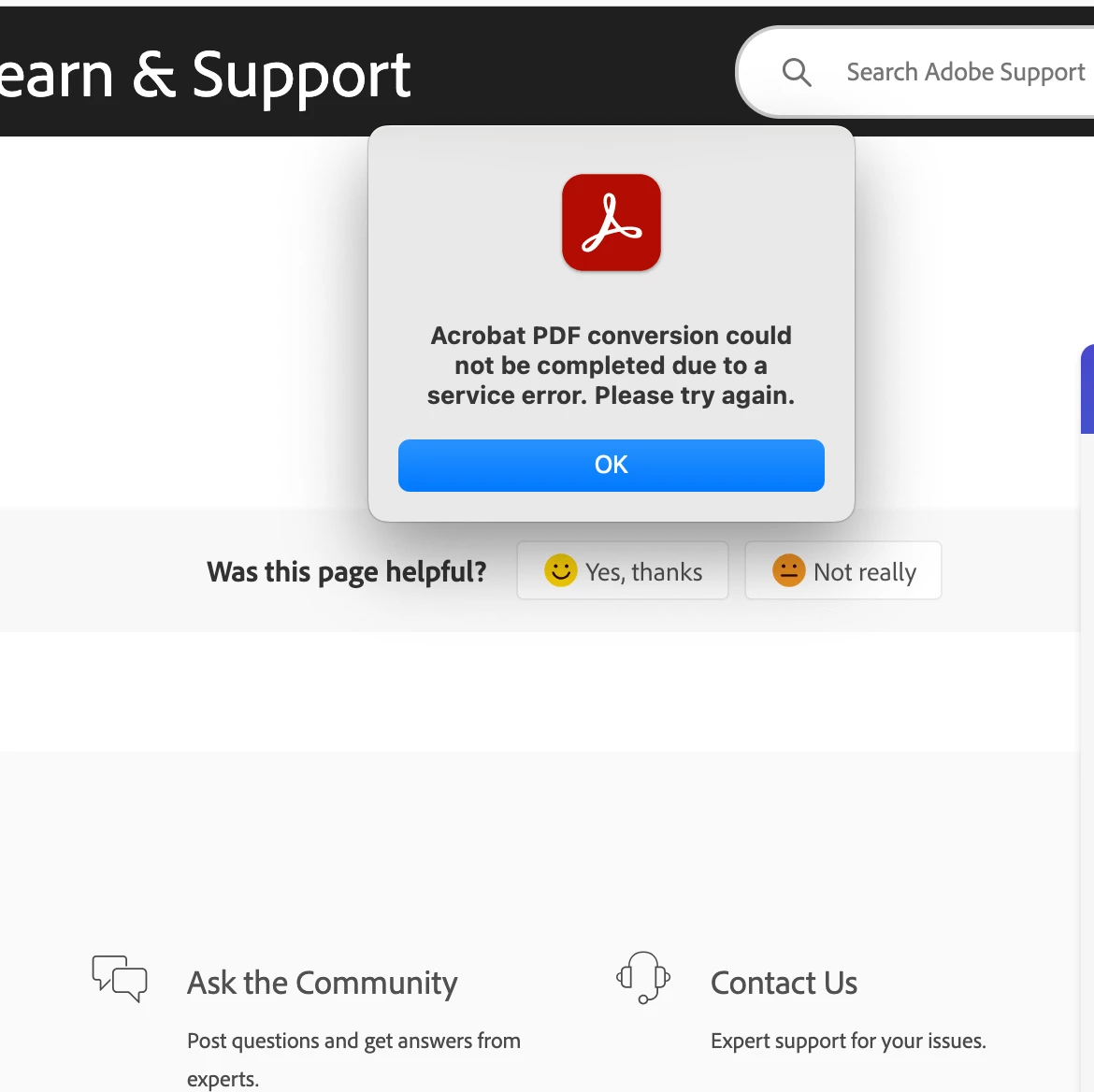The width and height of the screenshot is (1094, 1092).
Task: Click the community chat bubbles icon
Action: [120, 978]
